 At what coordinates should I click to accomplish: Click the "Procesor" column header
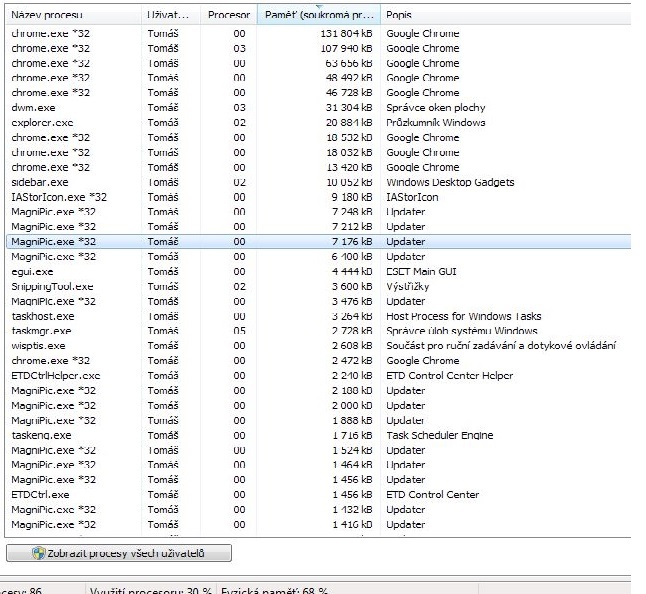click(228, 16)
